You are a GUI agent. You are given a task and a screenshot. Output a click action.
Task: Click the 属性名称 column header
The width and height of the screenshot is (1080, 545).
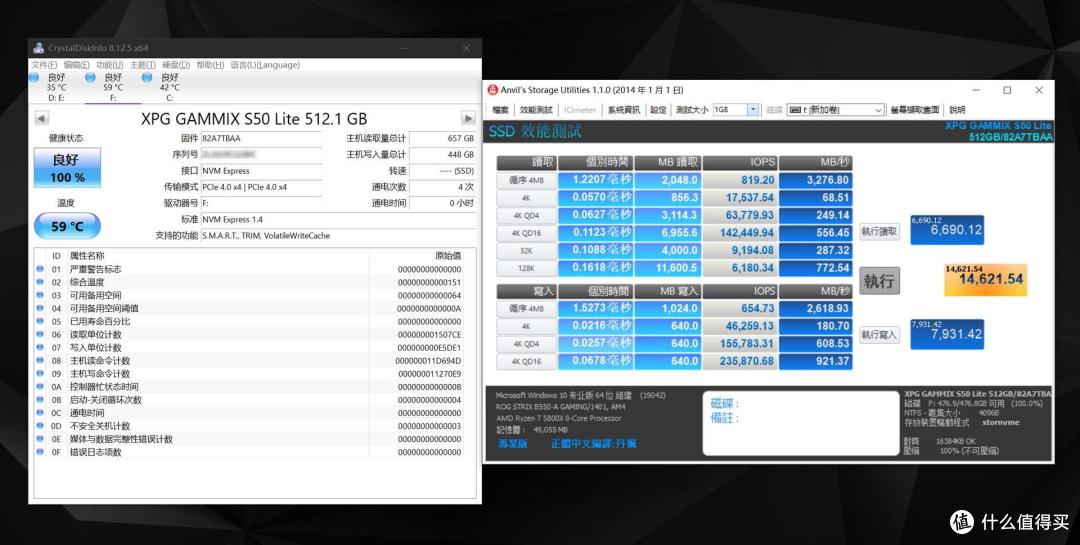coord(87,256)
